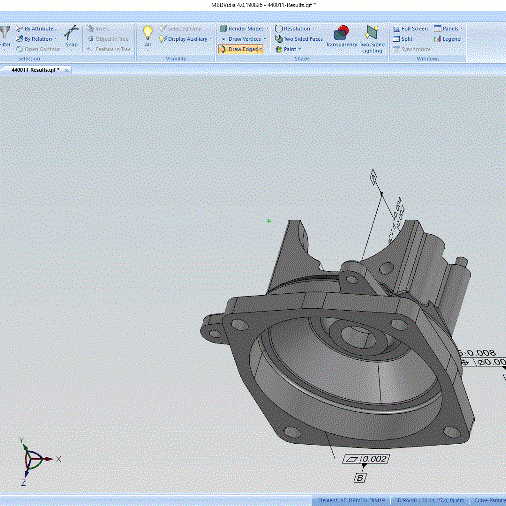506x506 pixels.
Task: Open the Panels menu button
Action: tap(448, 29)
